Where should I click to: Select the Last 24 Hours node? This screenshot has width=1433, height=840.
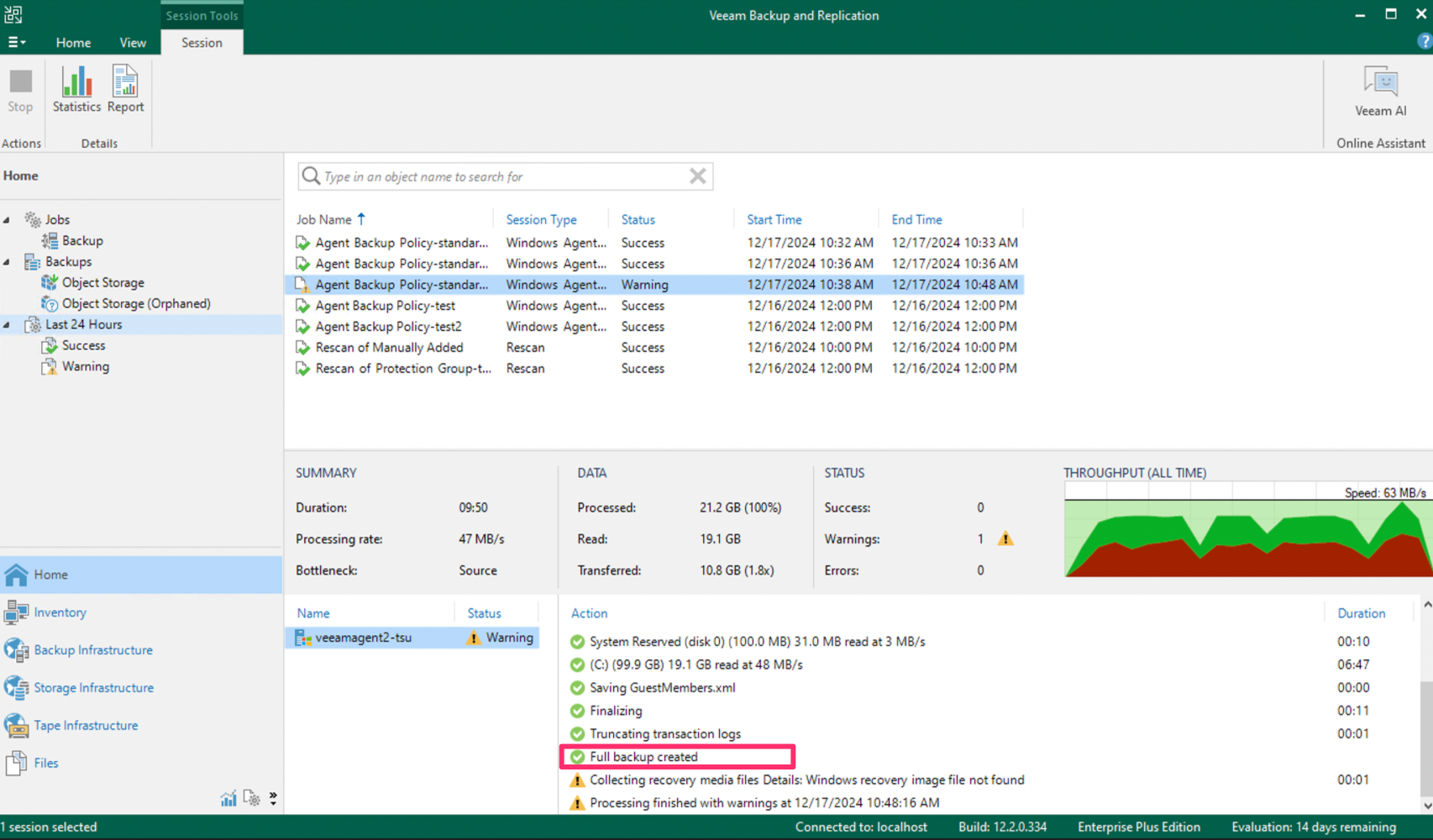click(x=83, y=324)
